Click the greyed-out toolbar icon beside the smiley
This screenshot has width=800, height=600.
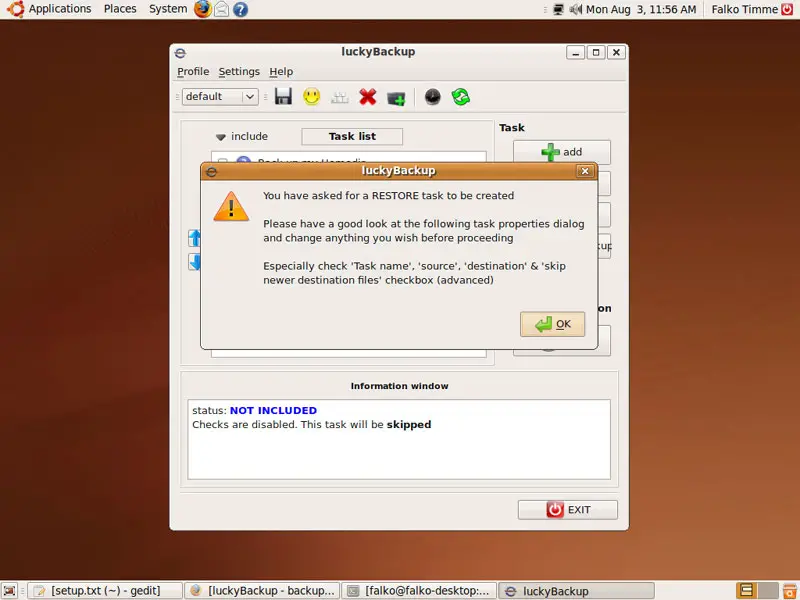click(339, 97)
